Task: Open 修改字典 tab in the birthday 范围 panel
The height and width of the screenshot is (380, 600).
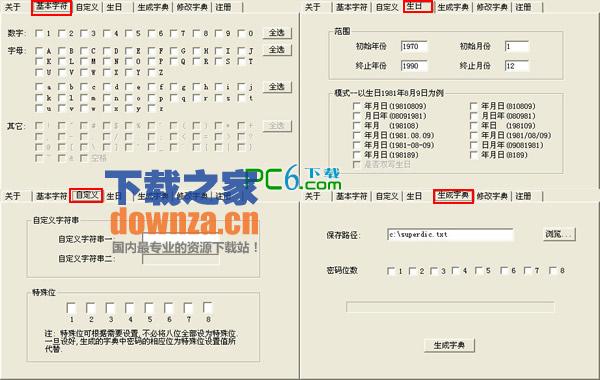Action: pos(492,7)
